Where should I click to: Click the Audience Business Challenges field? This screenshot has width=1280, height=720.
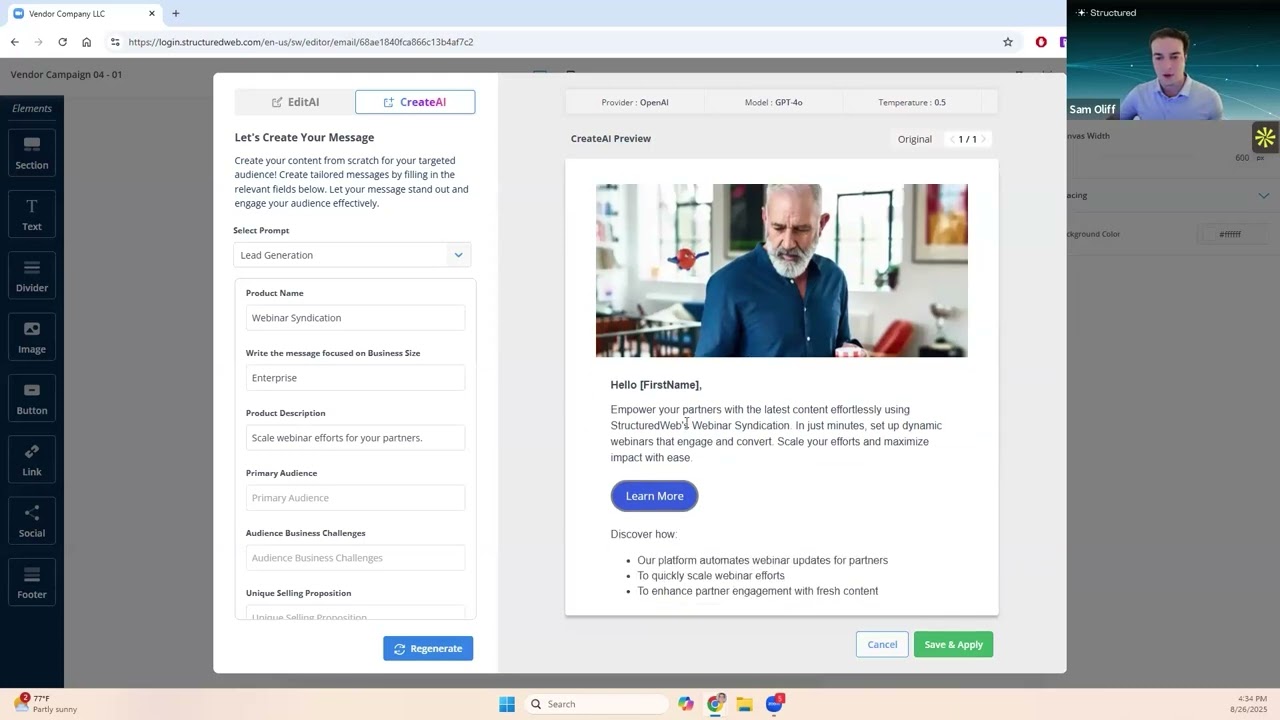pos(355,558)
